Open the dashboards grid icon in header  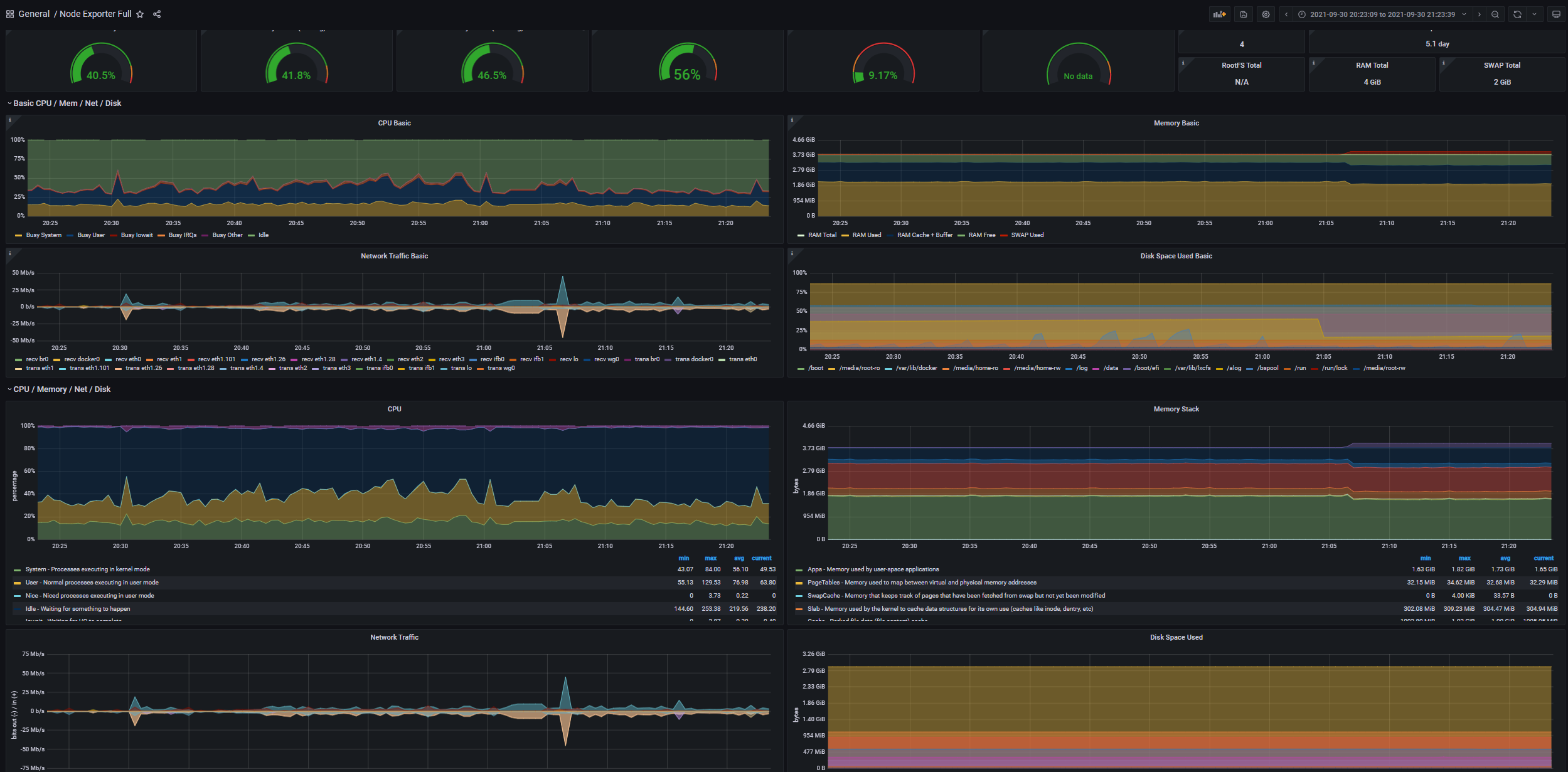click(x=9, y=14)
